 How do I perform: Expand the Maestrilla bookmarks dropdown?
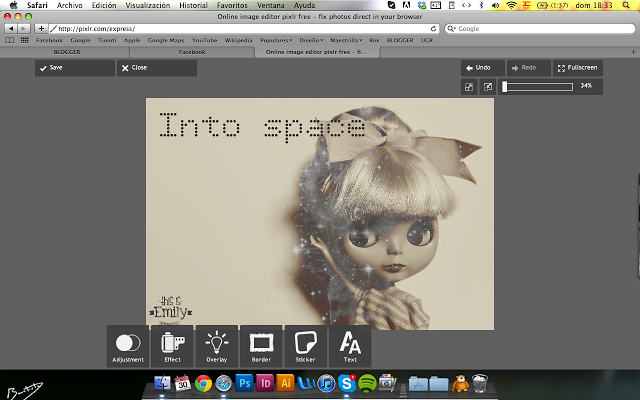[x=348, y=40]
